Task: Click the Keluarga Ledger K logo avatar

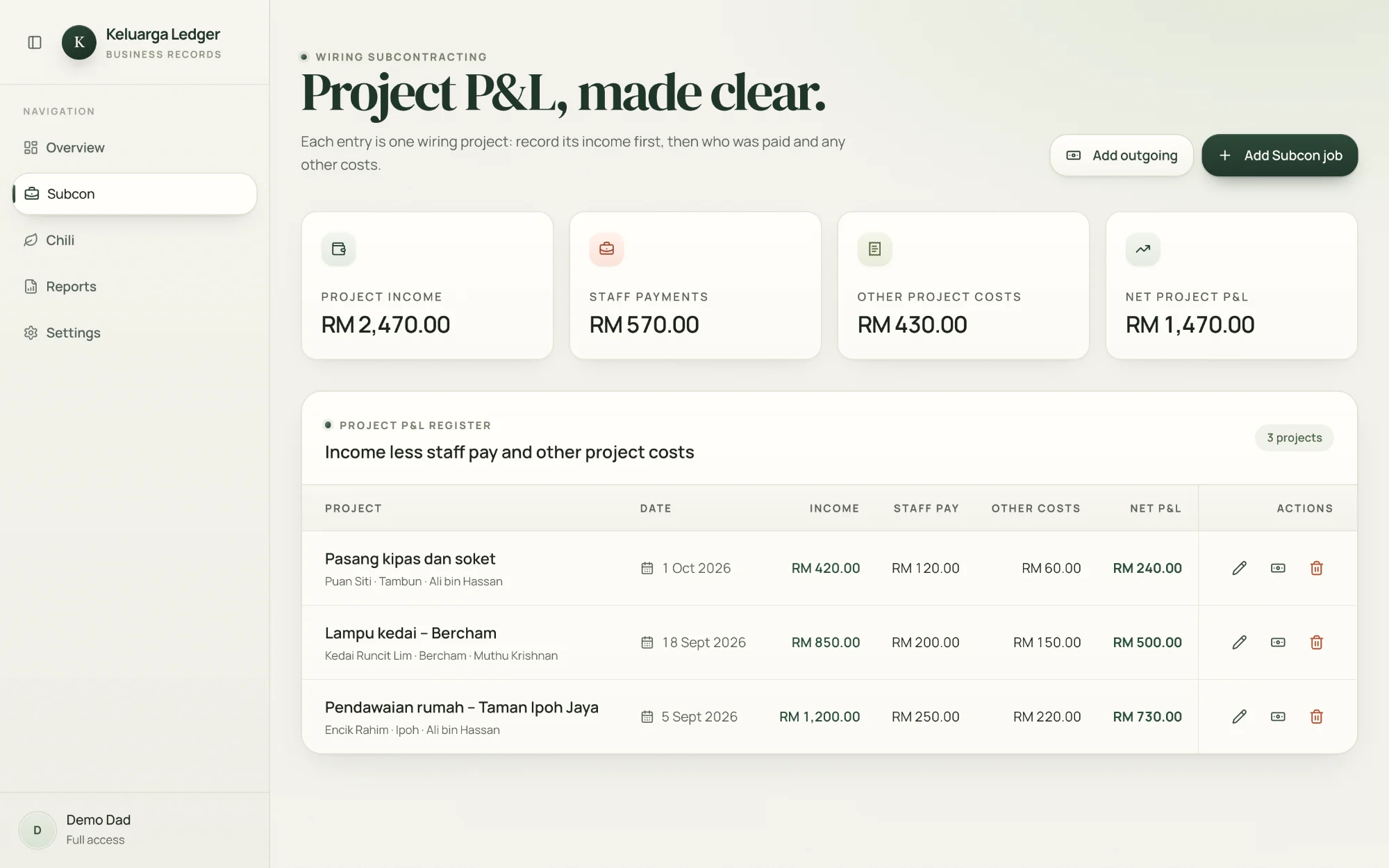Action: [x=79, y=42]
